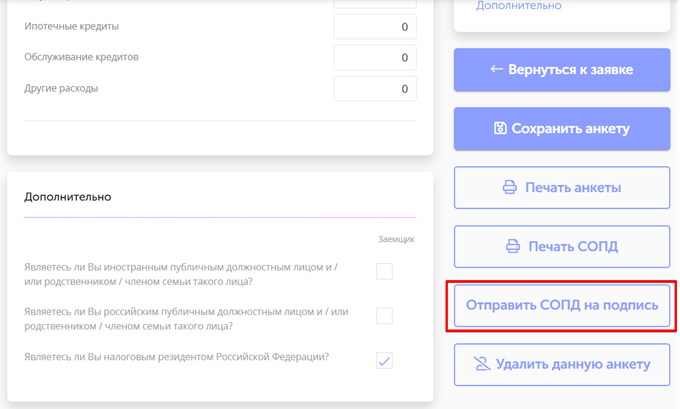
Task: Click the Дополнительно section heading
Action: point(68,197)
